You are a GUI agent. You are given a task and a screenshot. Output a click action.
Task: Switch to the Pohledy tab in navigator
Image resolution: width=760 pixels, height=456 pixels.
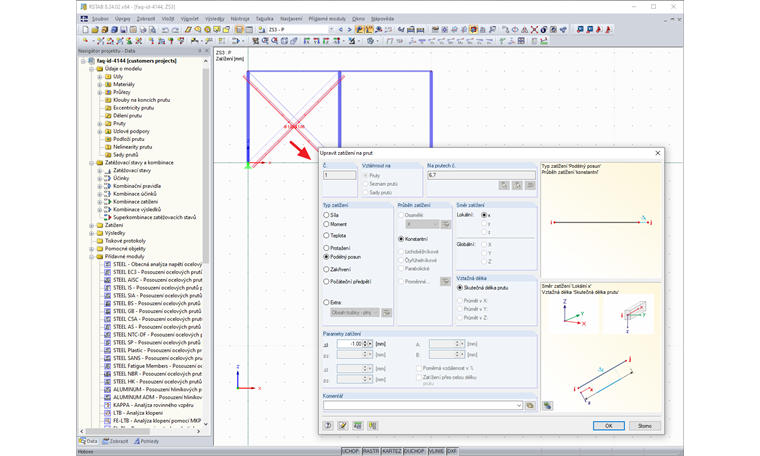[146, 441]
